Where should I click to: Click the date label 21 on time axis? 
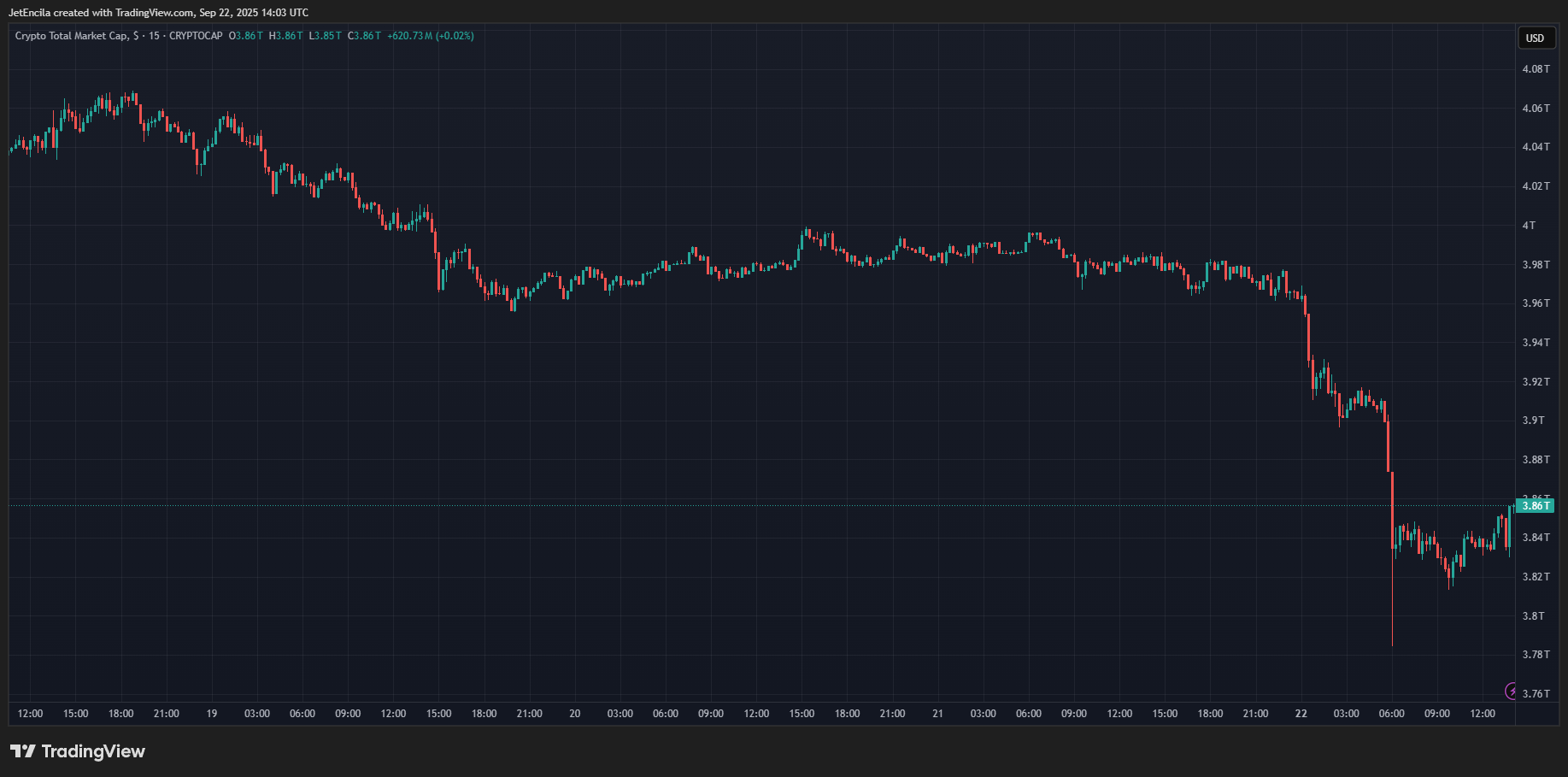click(937, 714)
